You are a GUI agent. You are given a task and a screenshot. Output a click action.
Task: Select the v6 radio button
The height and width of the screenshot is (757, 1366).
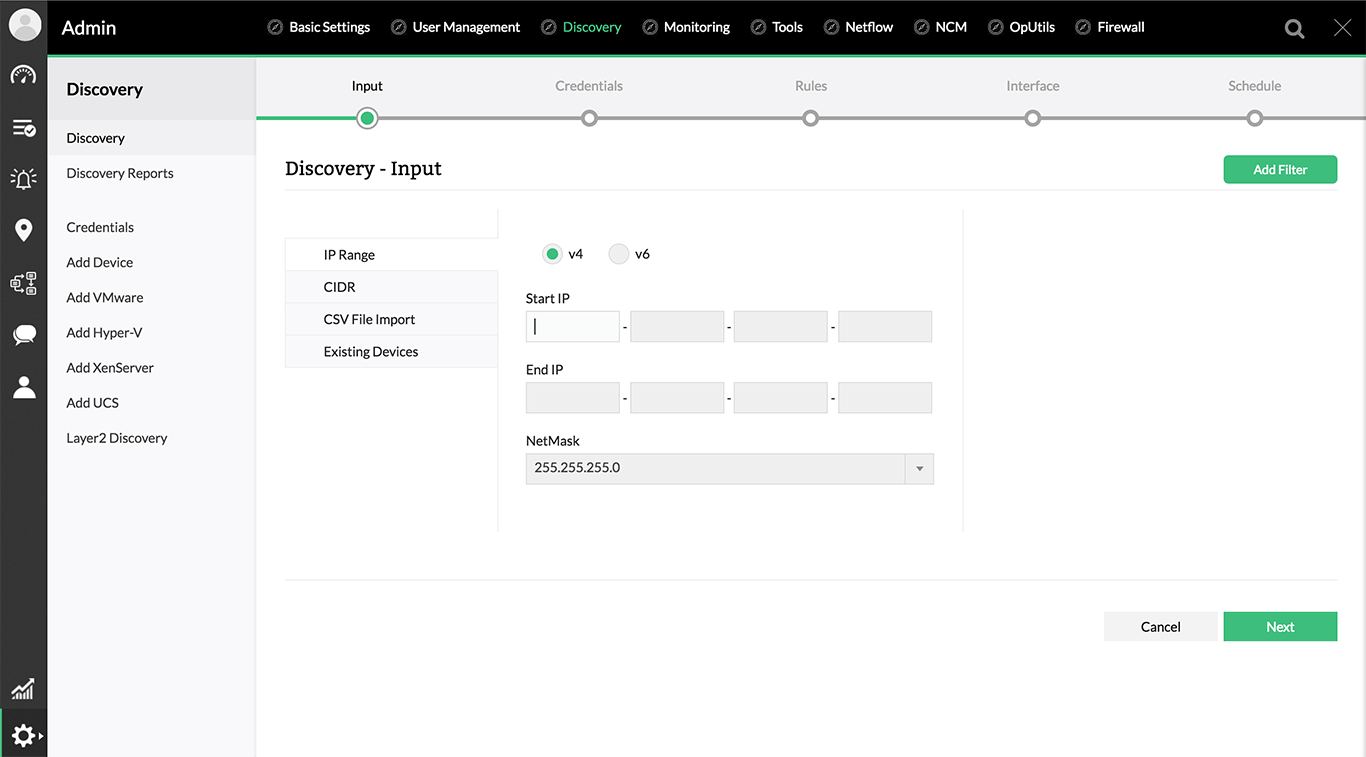pyautogui.click(x=619, y=254)
